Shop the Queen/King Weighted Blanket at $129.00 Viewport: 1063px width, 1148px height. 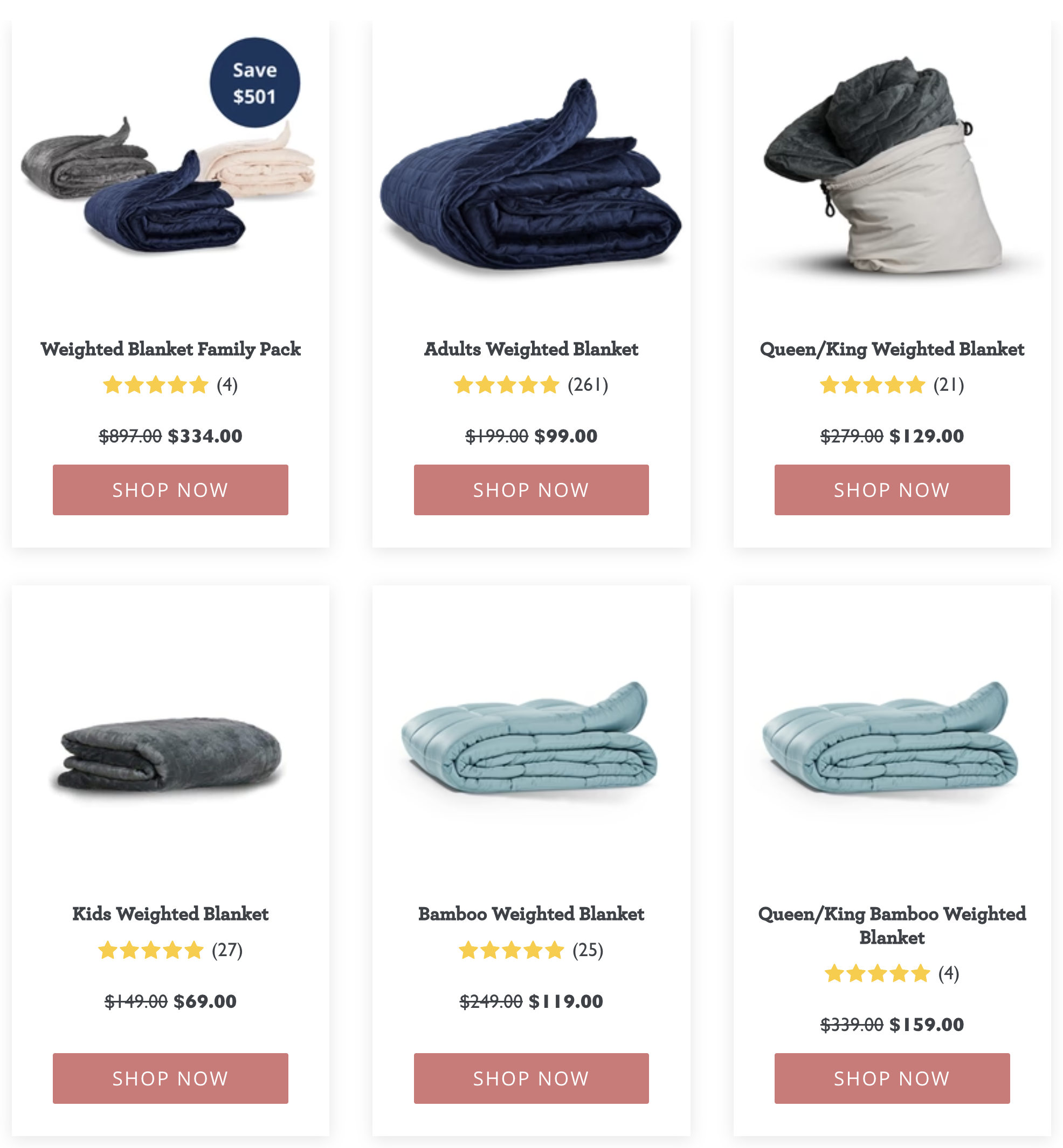point(892,489)
